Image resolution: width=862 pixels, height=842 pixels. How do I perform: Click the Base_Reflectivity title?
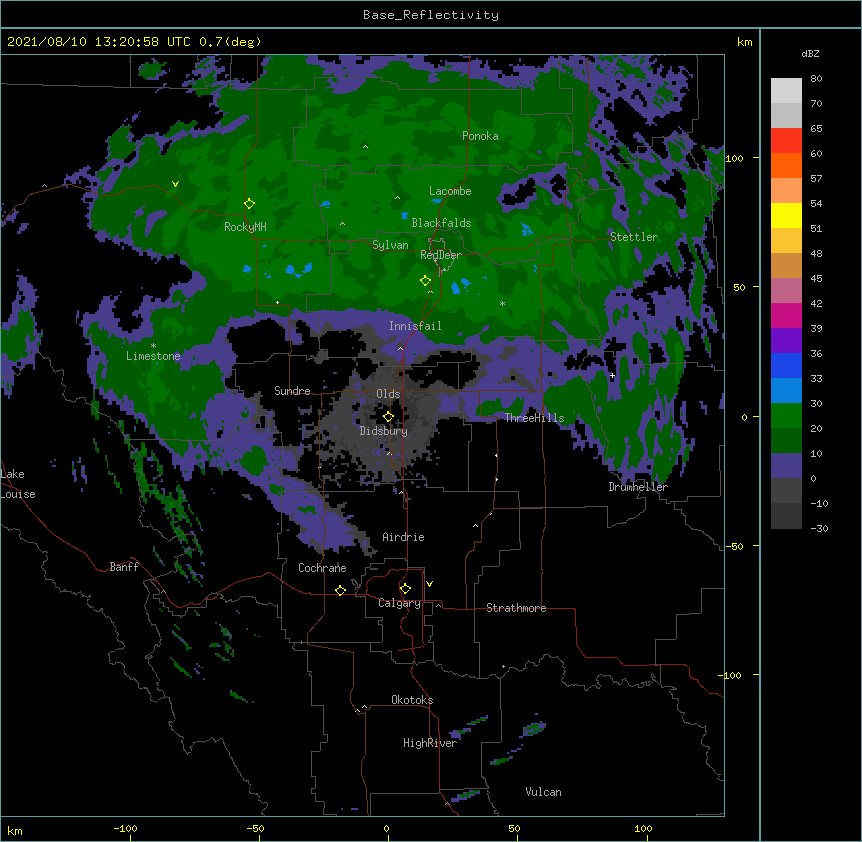pyautogui.click(x=431, y=15)
